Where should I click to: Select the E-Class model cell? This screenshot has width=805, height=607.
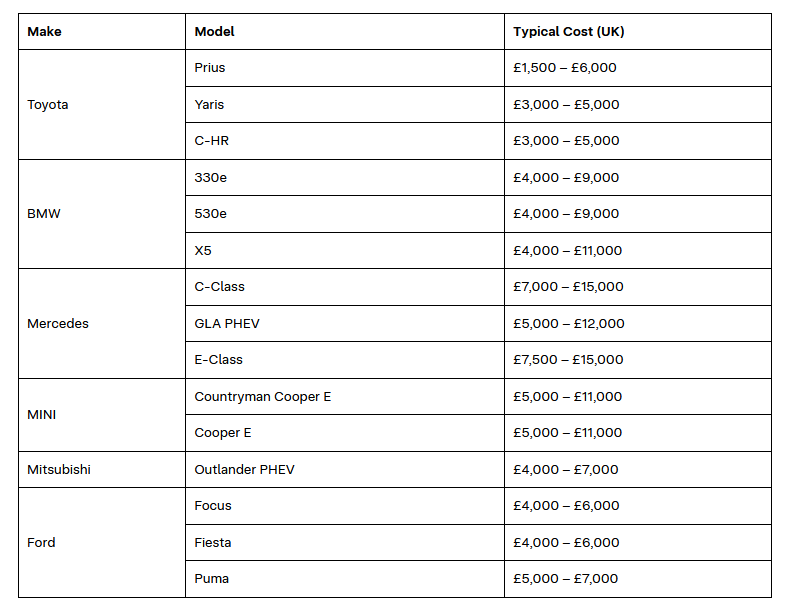(219, 360)
